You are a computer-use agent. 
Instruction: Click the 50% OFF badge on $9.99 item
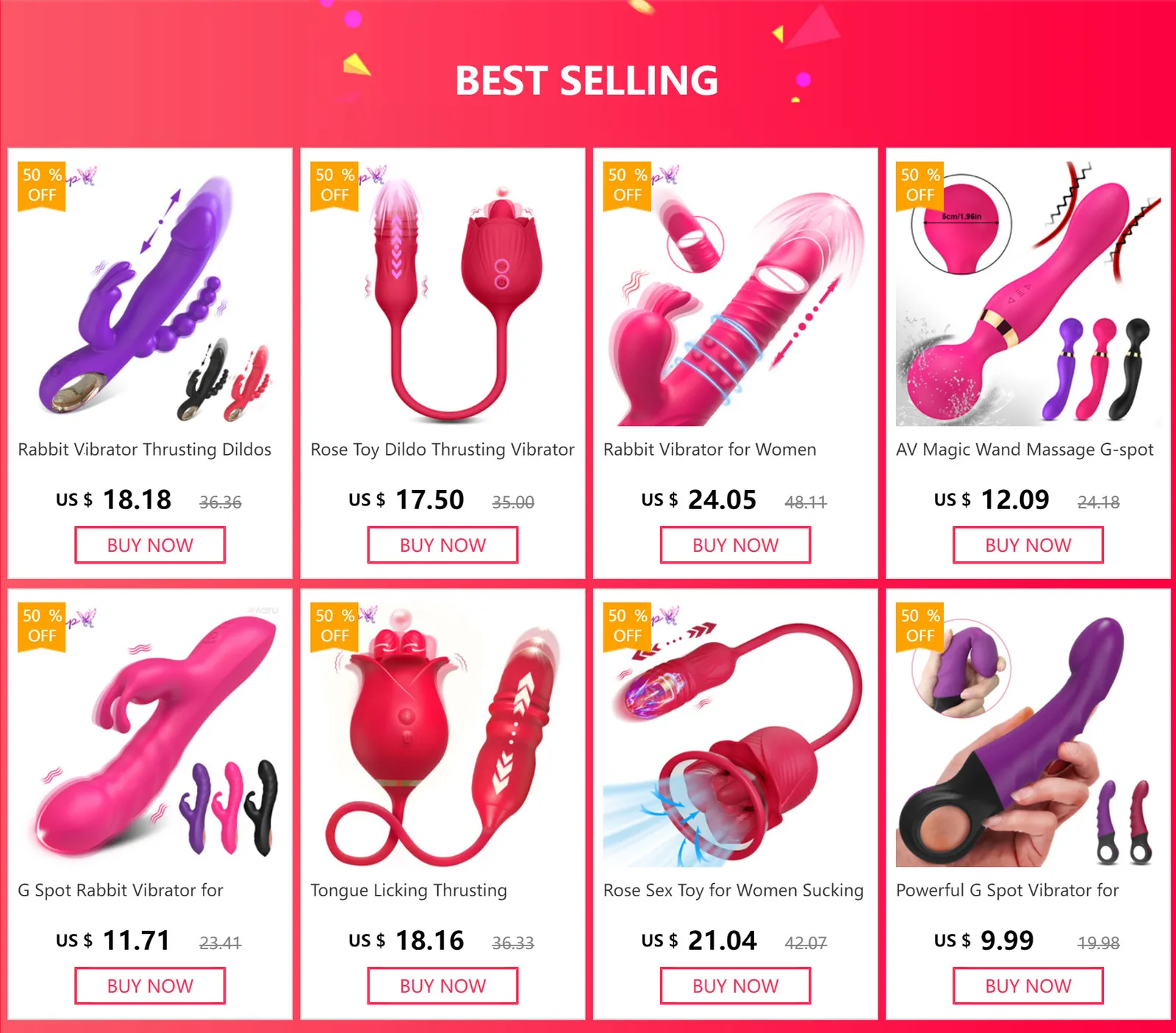pos(920,627)
